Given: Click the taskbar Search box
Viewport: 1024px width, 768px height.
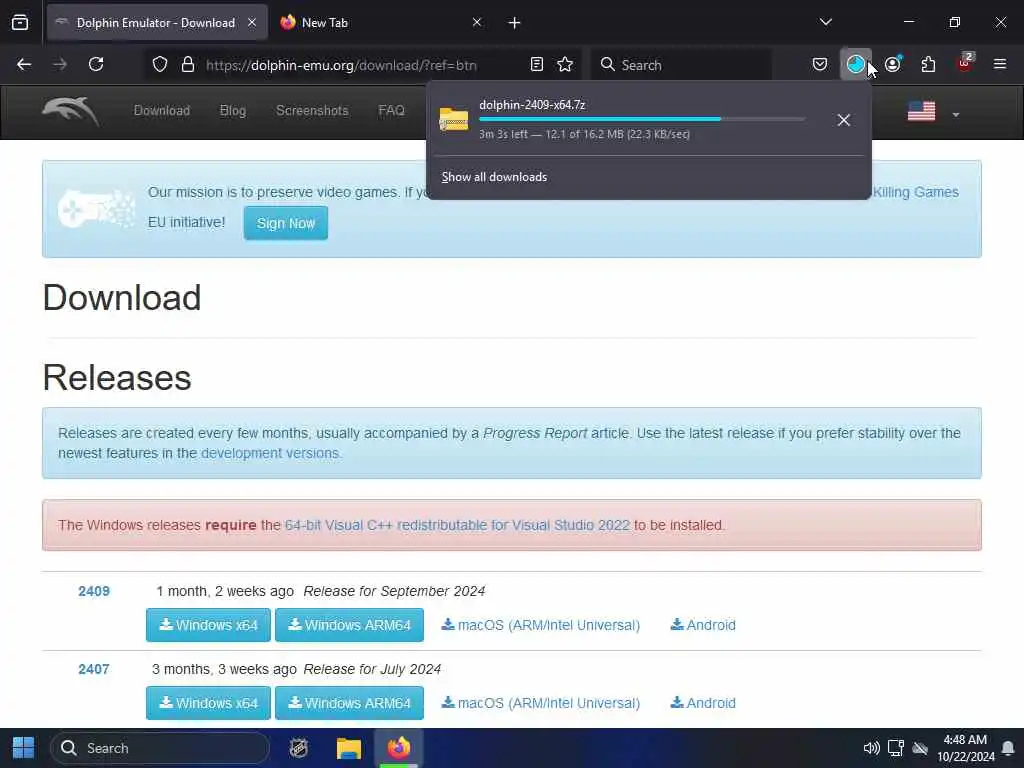Looking at the screenshot, I should [x=160, y=748].
